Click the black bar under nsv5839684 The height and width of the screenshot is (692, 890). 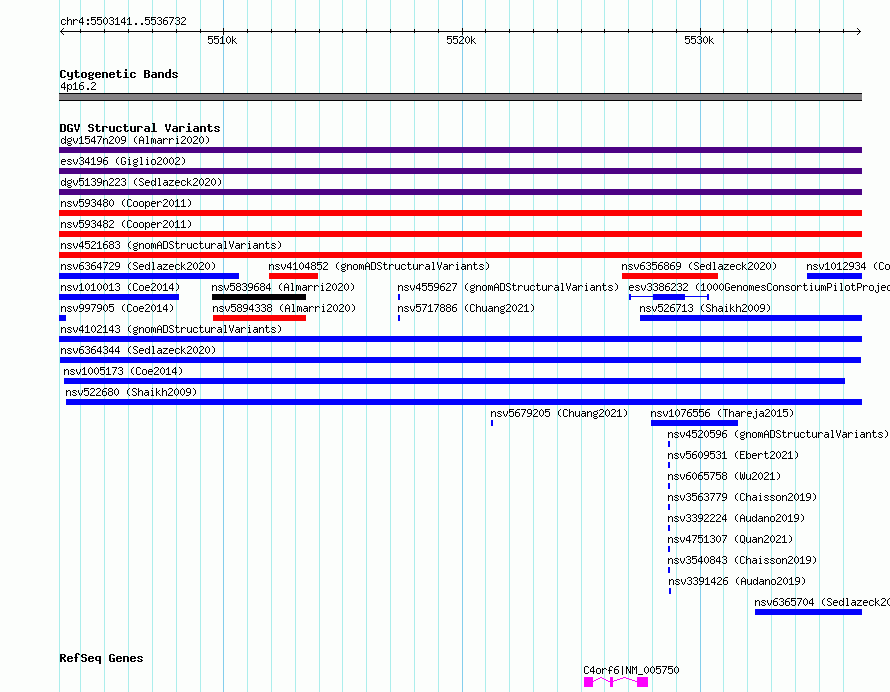click(x=259, y=297)
